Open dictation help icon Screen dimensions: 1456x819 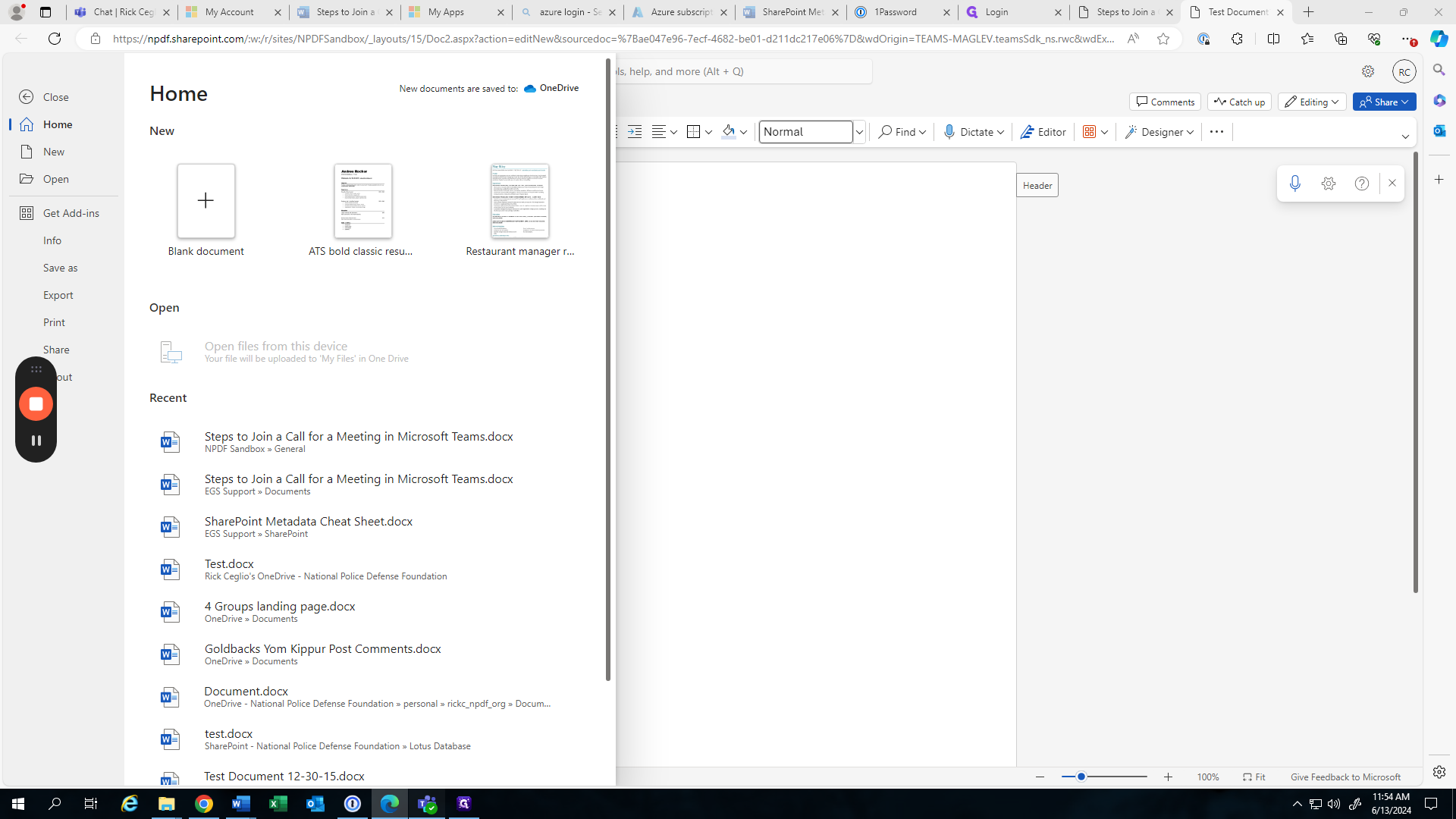click(x=1362, y=184)
